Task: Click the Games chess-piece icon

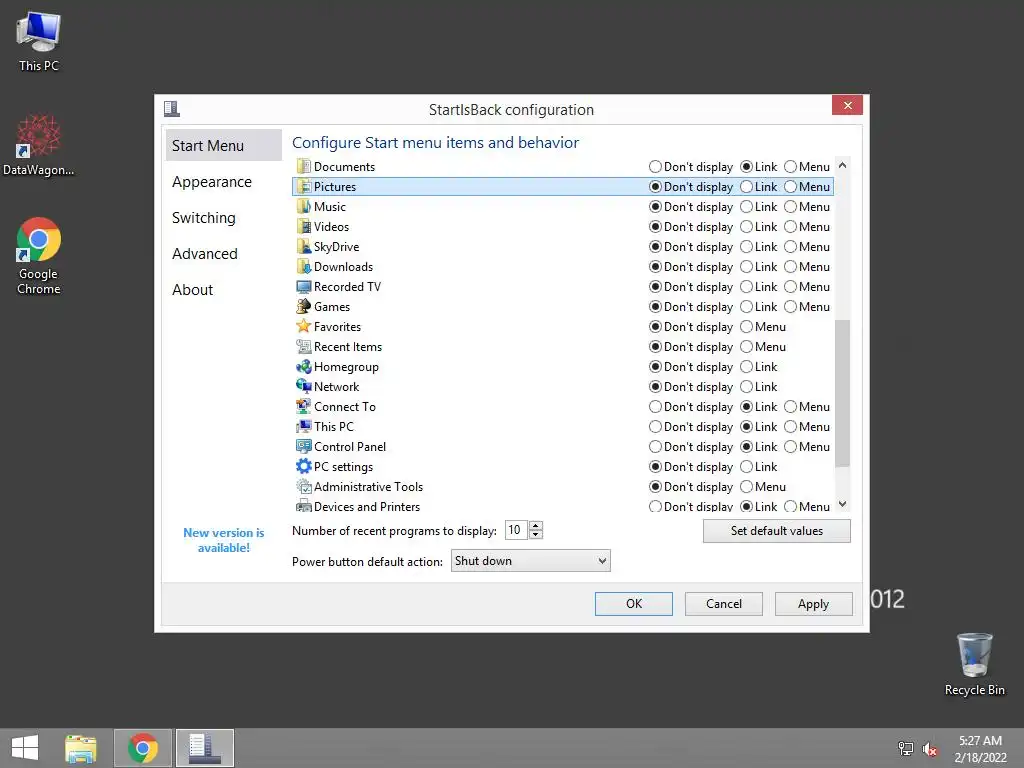Action: [304, 306]
